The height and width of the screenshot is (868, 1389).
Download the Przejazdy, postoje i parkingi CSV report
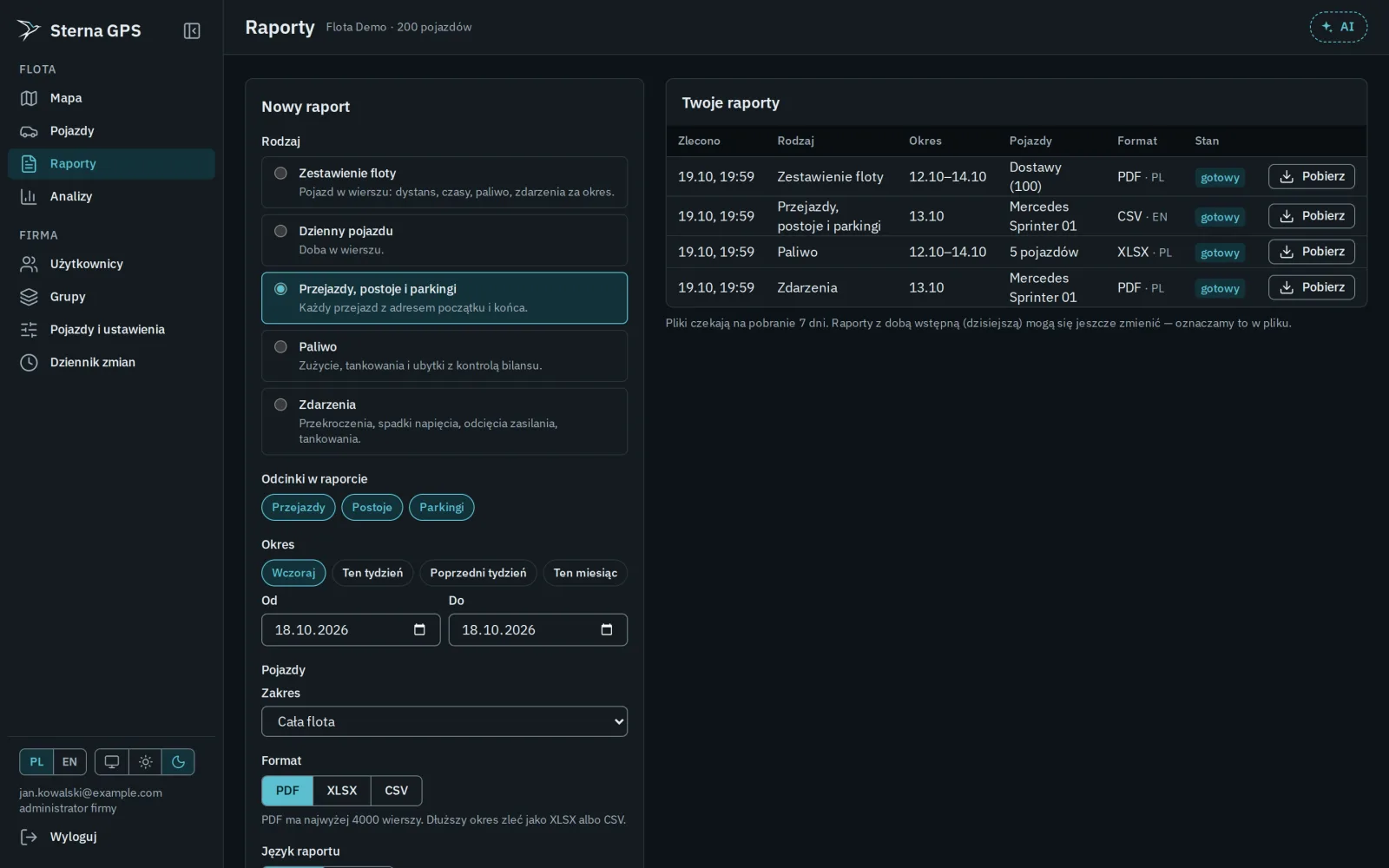click(x=1311, y=216)
